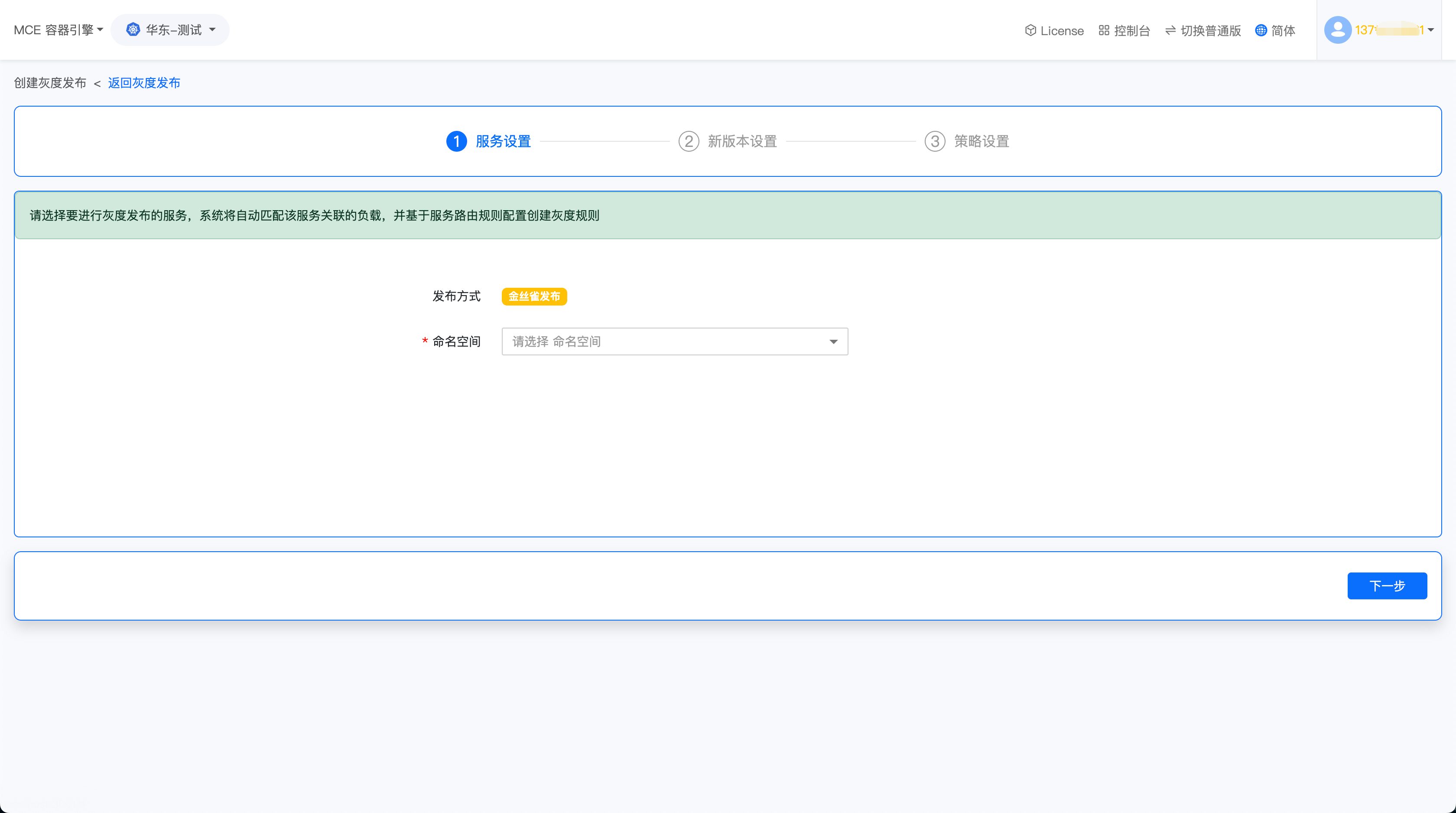Click the 切换普通版 text link
This screenshot has height=813, width=1456.
1210,30
